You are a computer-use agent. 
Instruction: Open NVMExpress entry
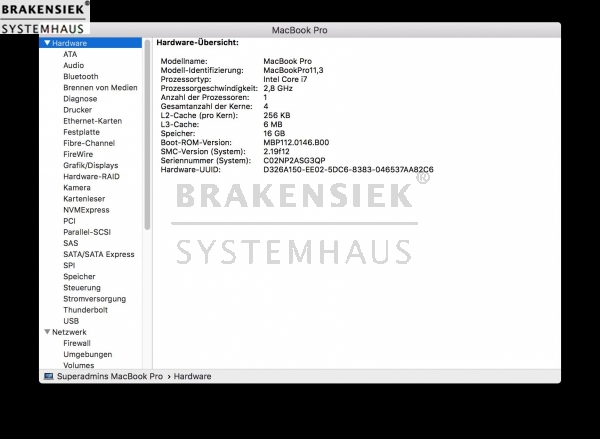(86, 210)
